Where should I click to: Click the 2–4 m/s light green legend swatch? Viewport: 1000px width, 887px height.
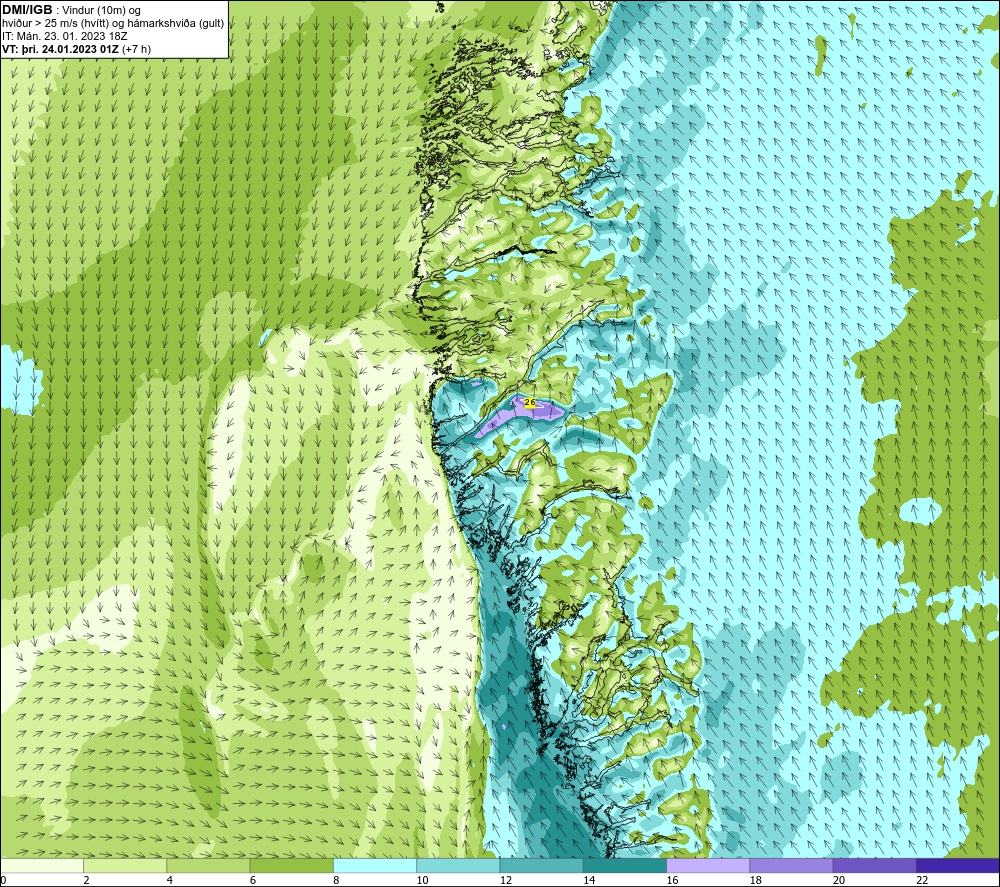pyautogui.click(x=125, y=865)
